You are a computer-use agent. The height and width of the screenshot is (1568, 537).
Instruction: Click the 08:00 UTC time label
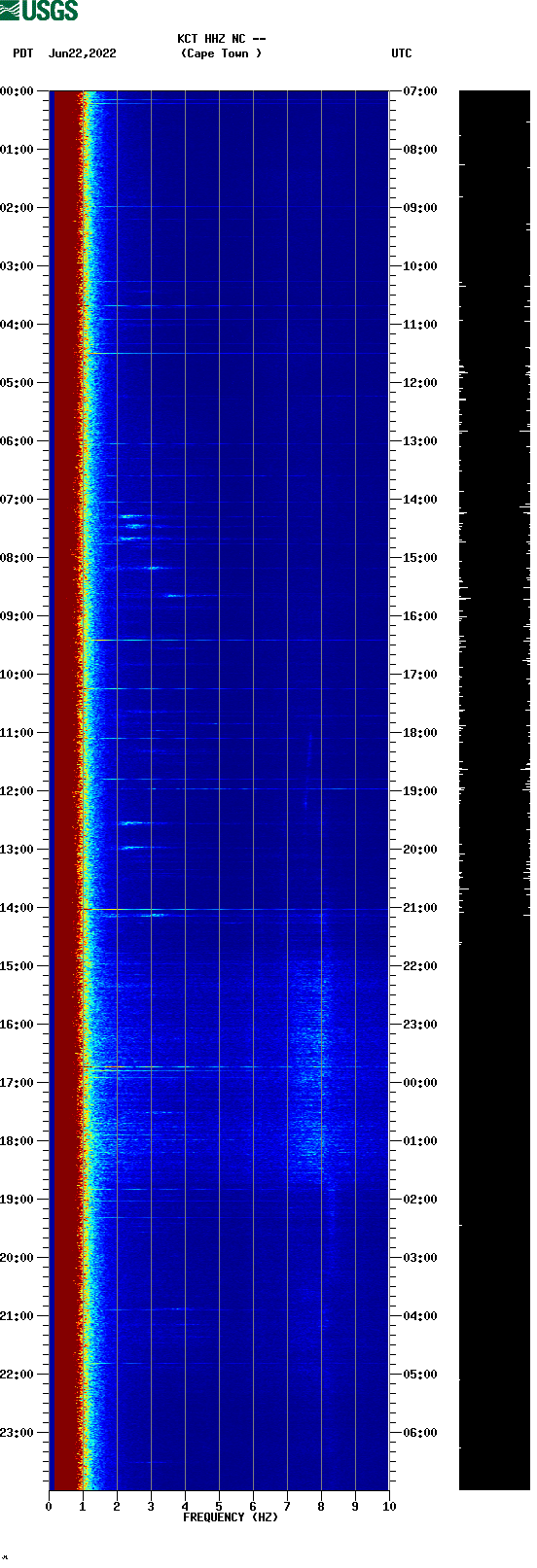(420, 150)
